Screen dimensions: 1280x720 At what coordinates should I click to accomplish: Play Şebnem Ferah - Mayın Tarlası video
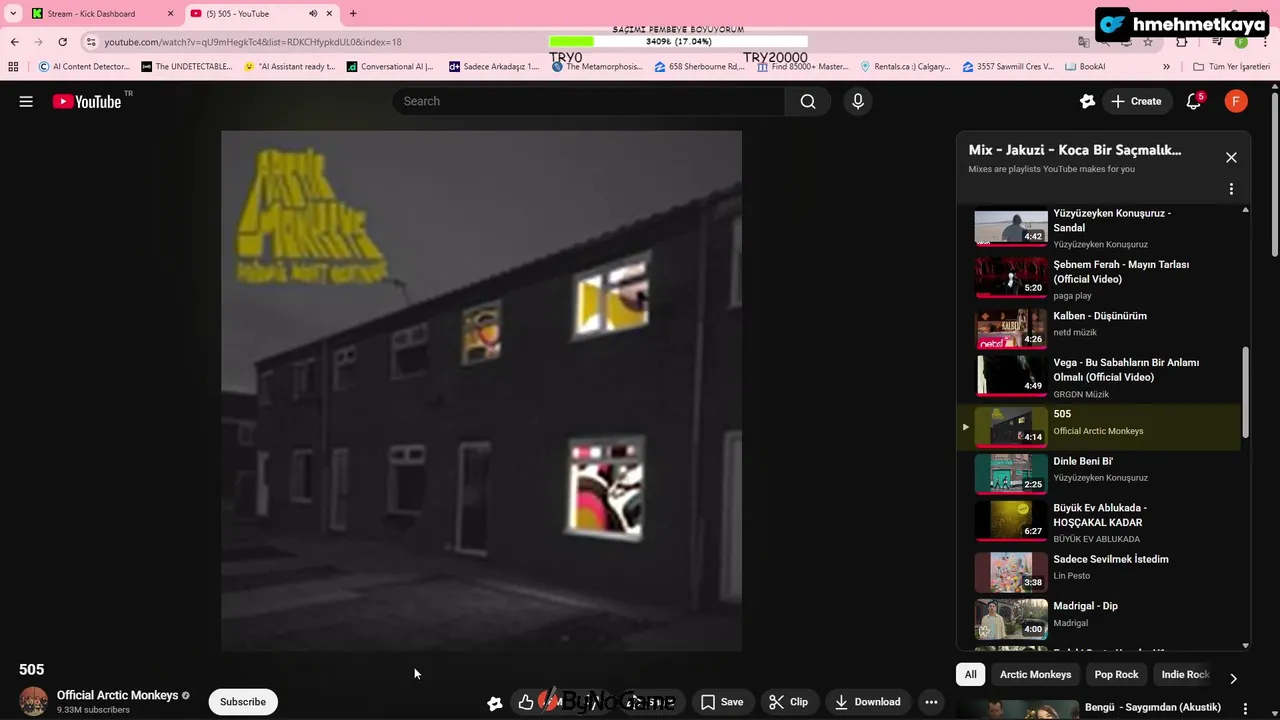coord(1098,278)
